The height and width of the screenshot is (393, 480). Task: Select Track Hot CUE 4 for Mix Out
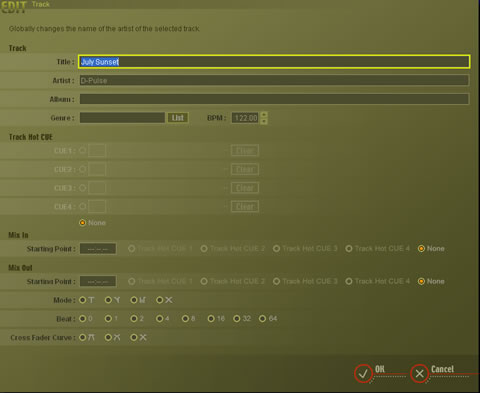349,281
